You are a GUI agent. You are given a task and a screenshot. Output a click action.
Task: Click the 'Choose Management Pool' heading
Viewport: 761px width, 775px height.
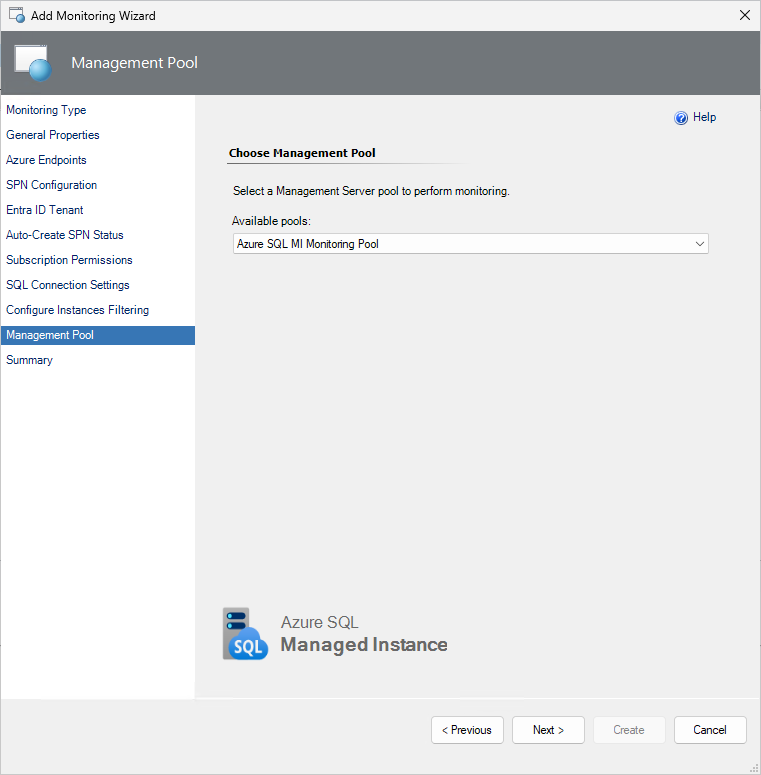coord(302,153)
